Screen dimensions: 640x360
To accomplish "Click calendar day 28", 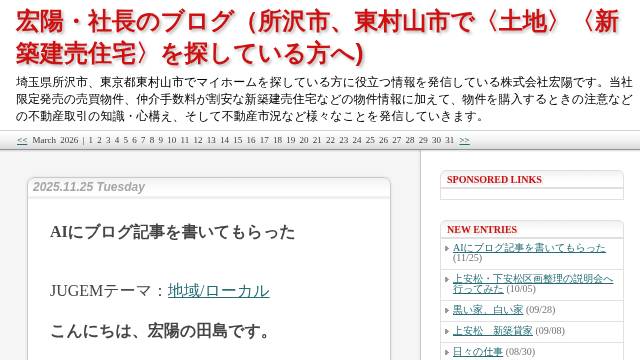I will click(x=410, y=140).
